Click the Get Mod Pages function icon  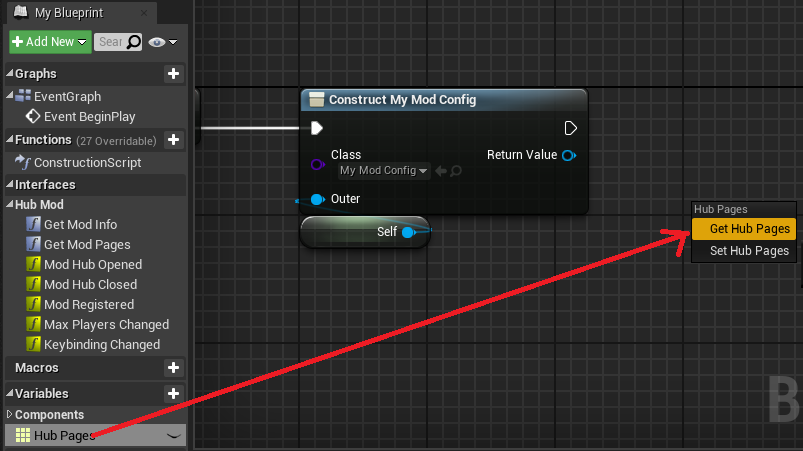click(33, 244)
